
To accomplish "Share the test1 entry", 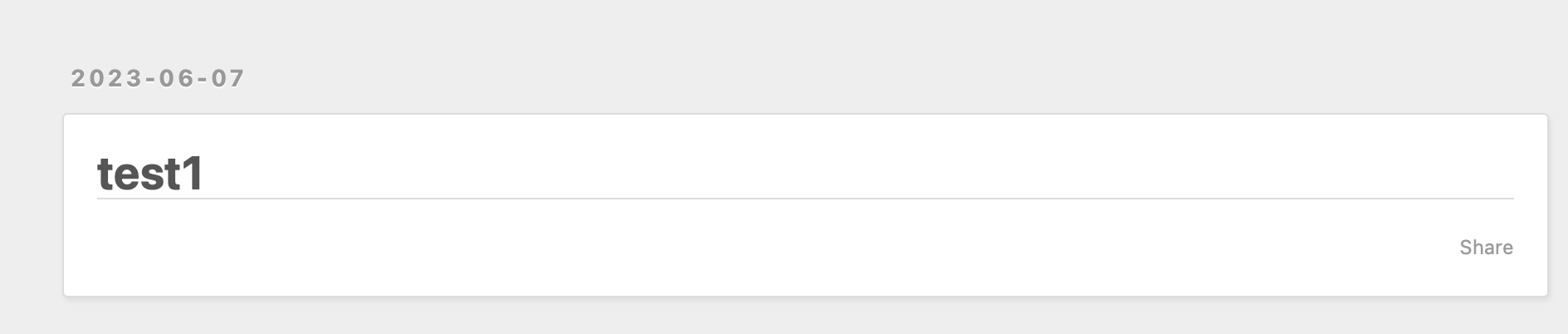I will click(1486, 248).
